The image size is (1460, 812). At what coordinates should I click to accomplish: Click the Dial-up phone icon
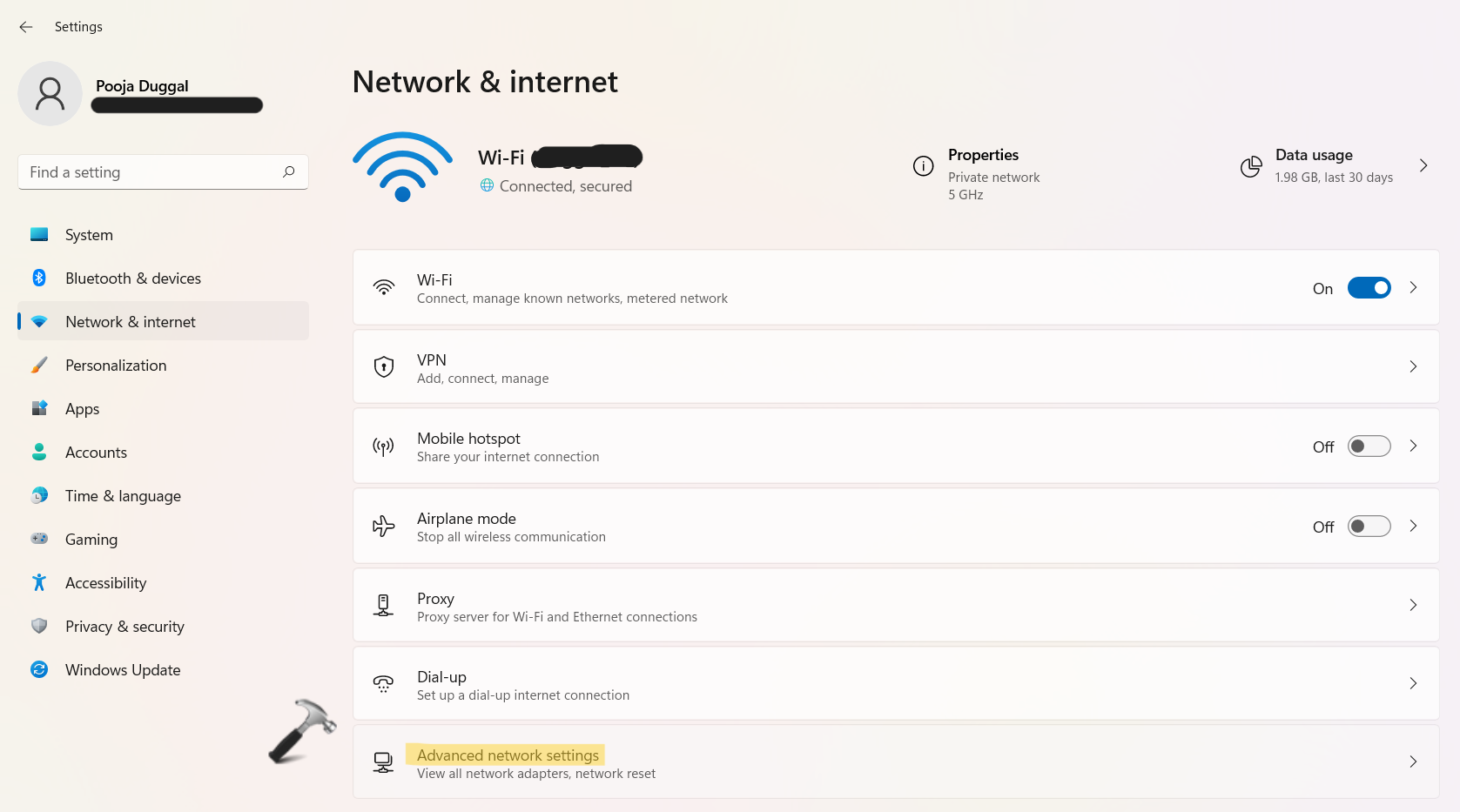coord(384,684)
